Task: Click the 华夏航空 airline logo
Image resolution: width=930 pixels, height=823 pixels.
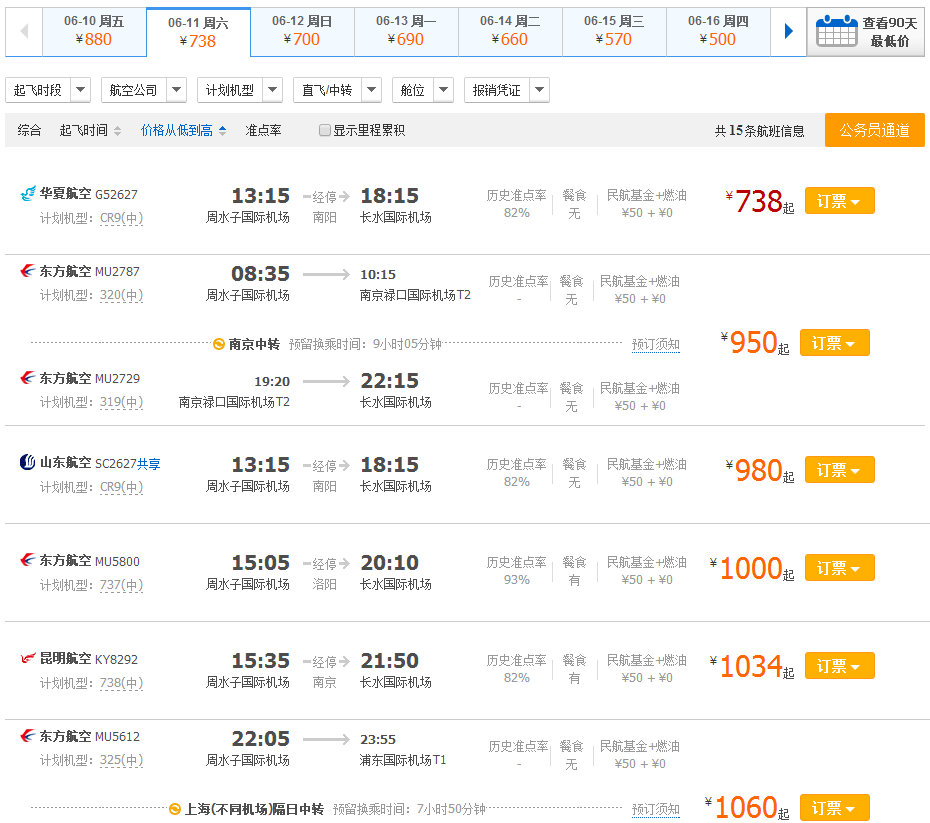Action: point(28,193)
